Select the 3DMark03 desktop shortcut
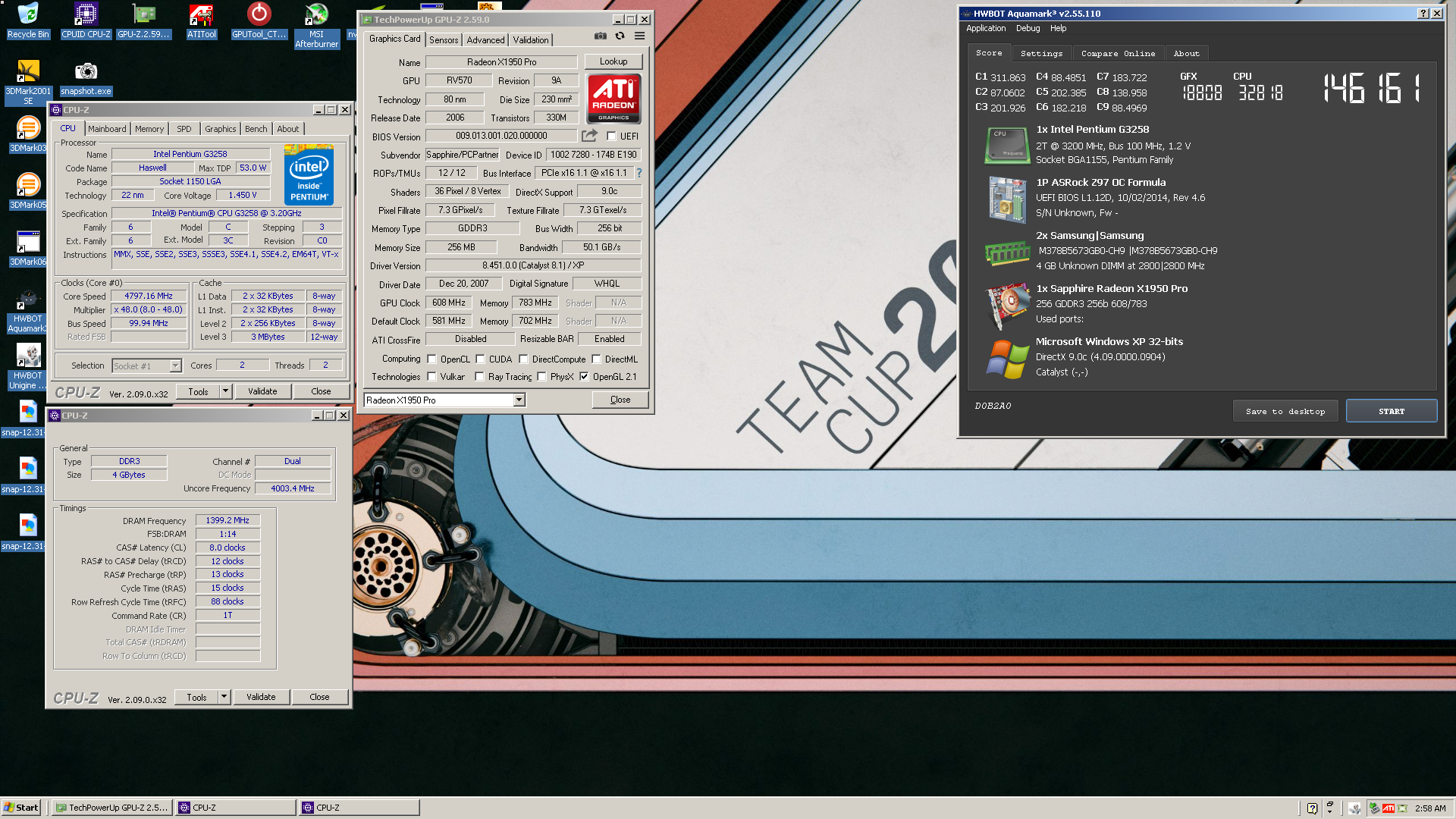This screenshot has width=1456, height=819. [x=28, y=135]
